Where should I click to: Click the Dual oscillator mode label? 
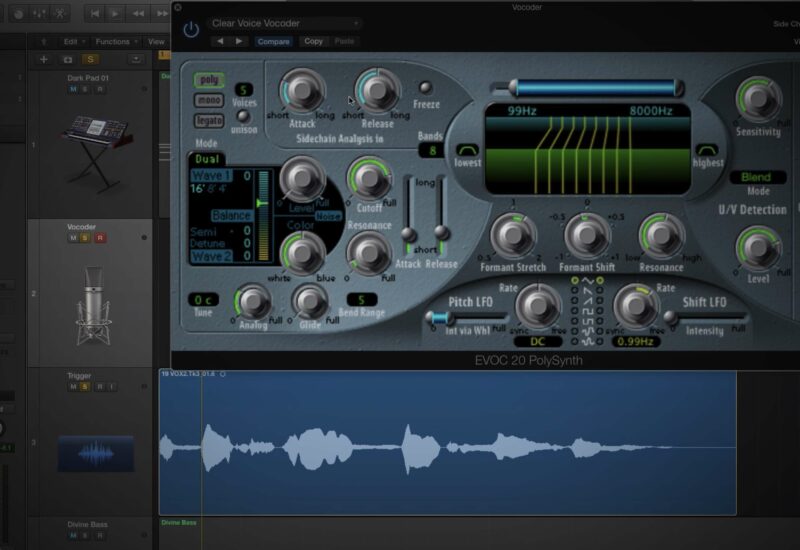point(207,159)
